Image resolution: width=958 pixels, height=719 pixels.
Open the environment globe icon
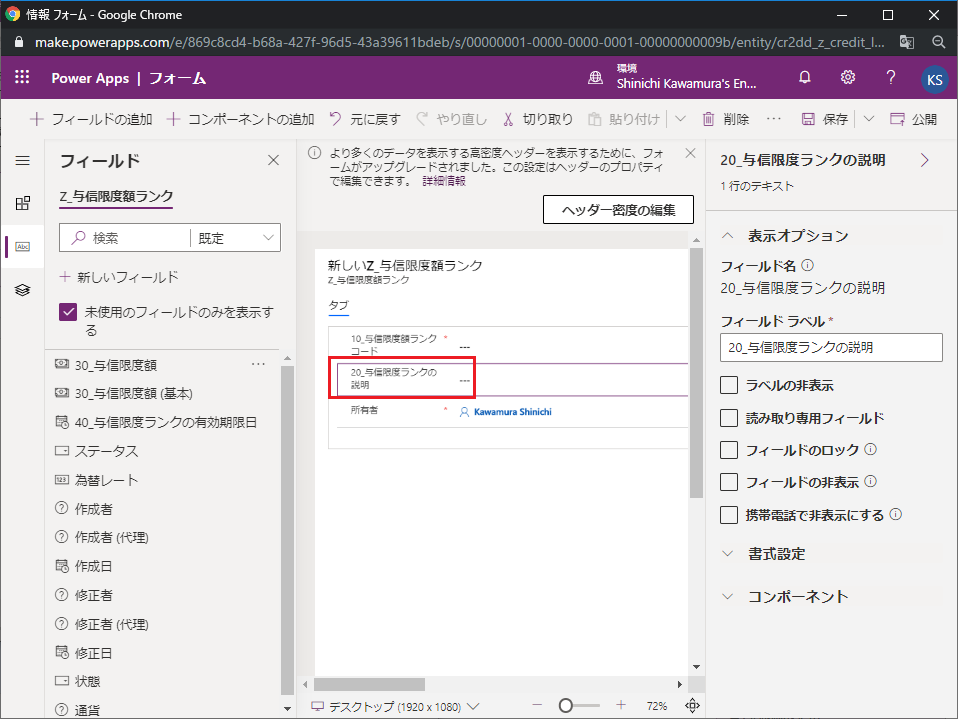595,78
